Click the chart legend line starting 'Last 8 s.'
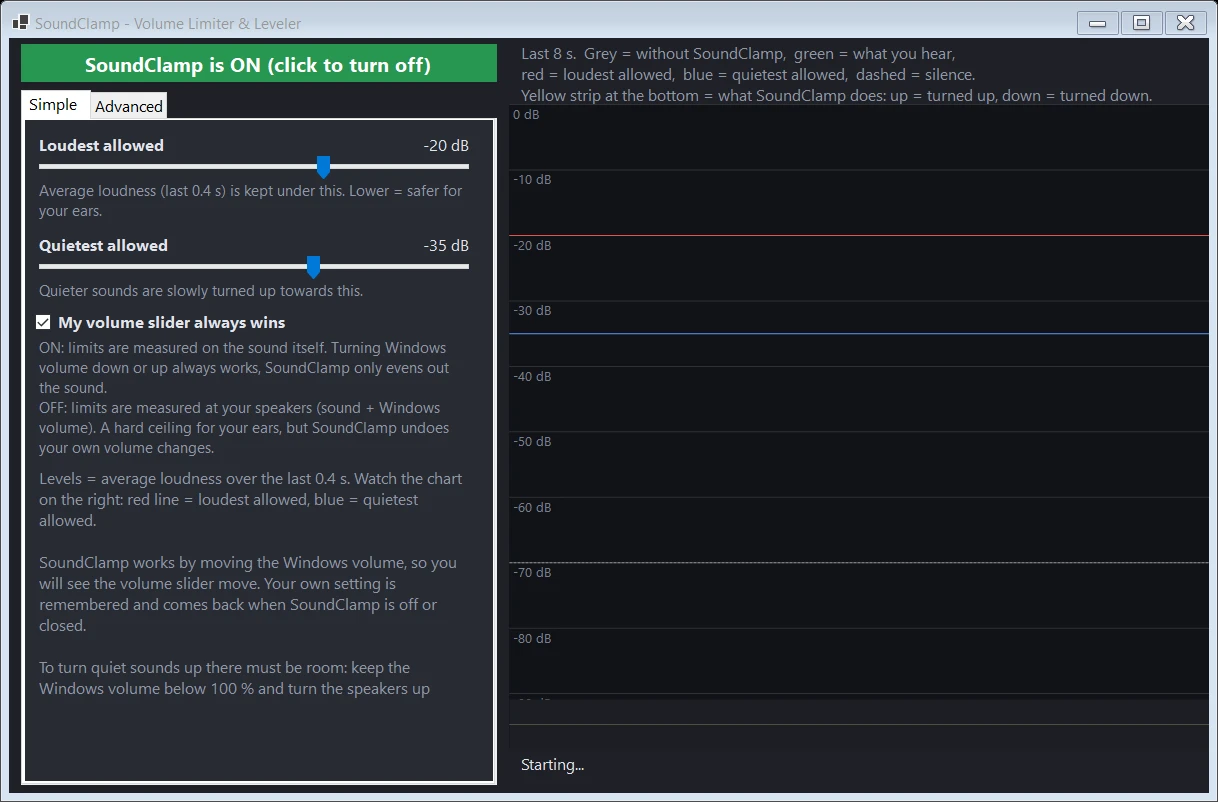Screen dimensions: 1218x802 pyautogui.click(x=738, y=54)
